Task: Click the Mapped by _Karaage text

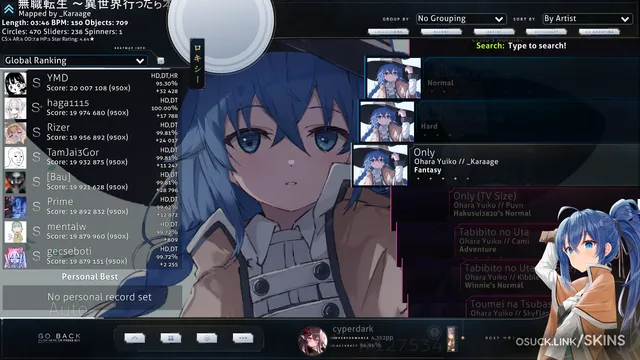Action: click(x=54, y=13)
